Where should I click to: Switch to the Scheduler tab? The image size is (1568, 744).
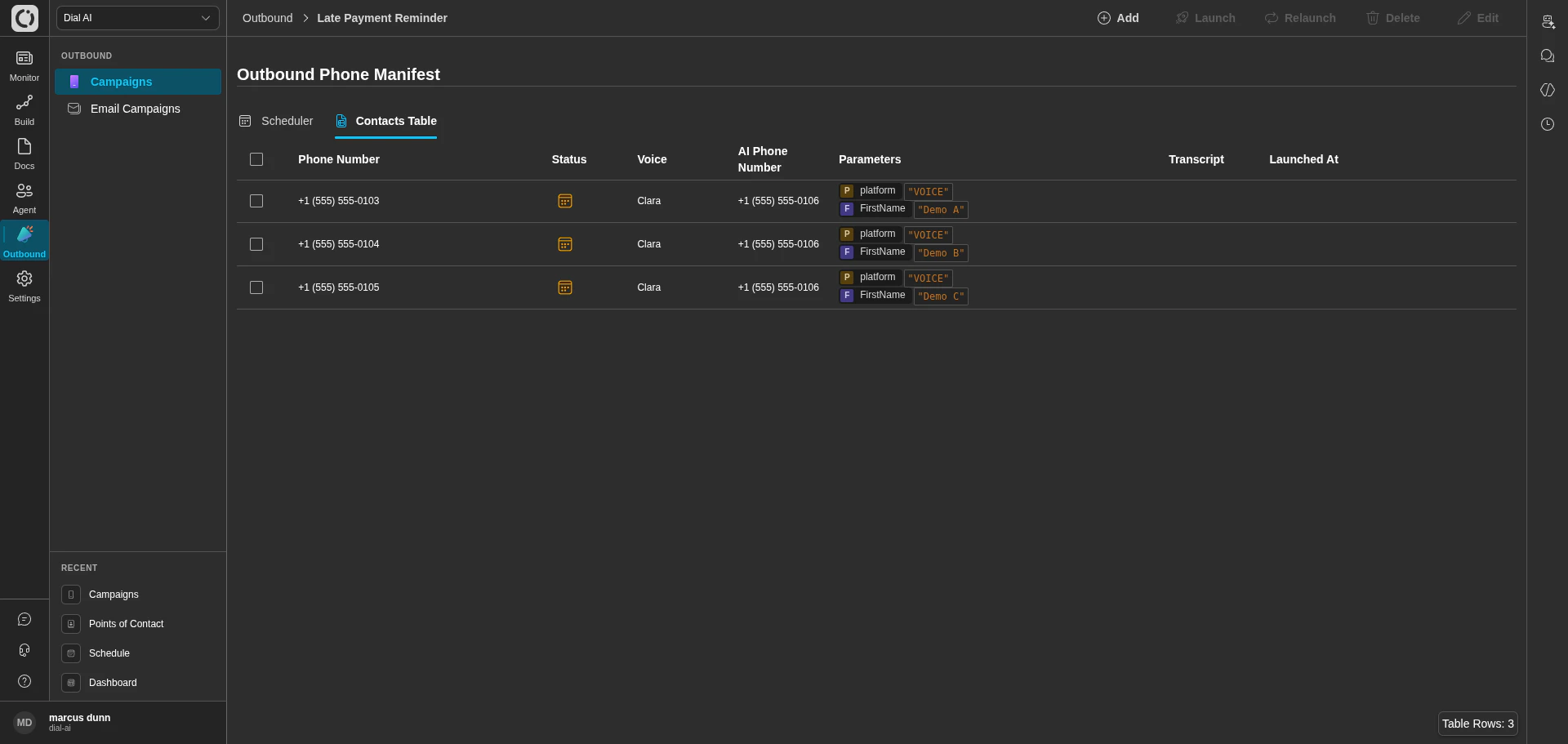[276, 121]
